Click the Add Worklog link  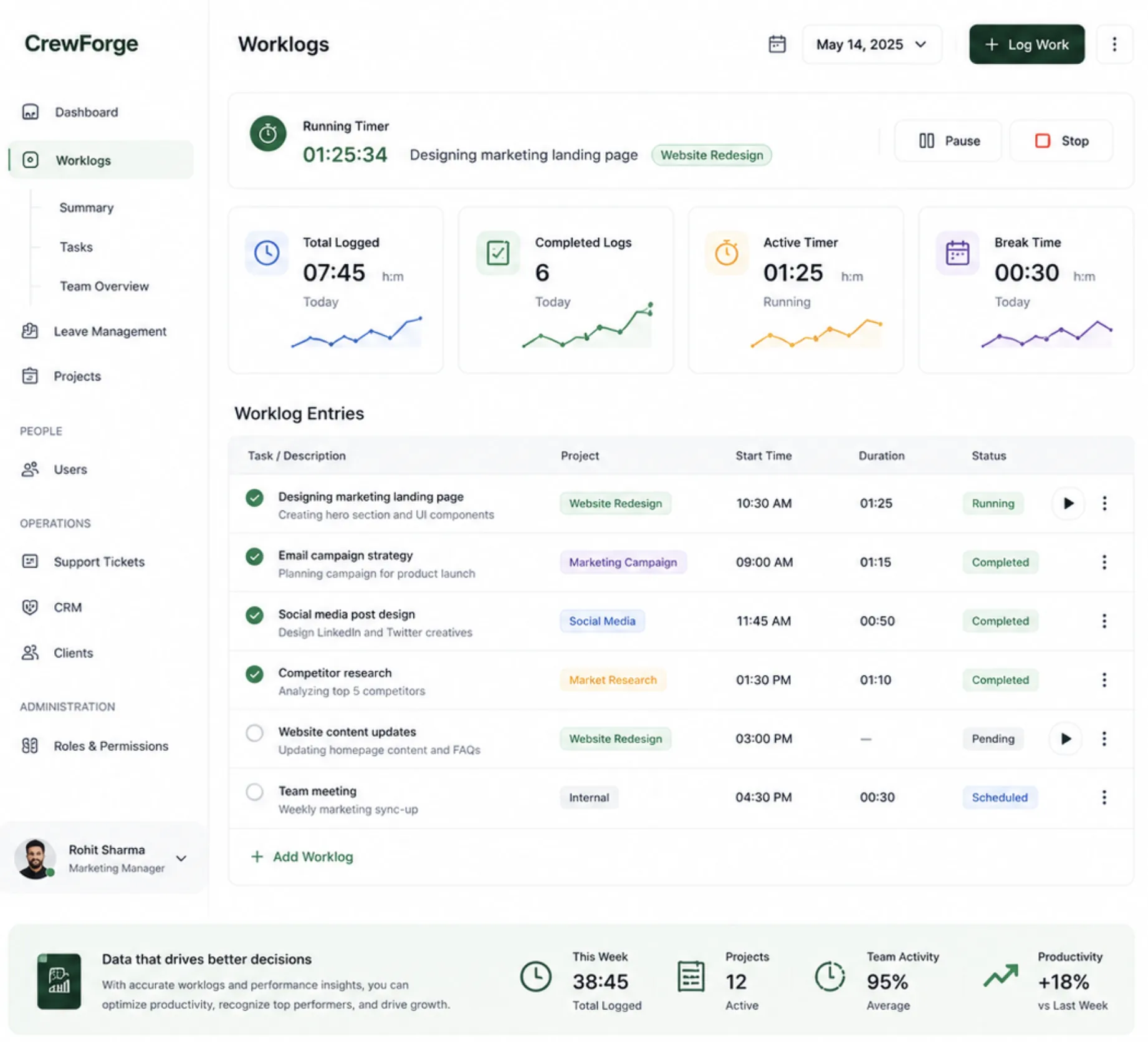[302, 857]
